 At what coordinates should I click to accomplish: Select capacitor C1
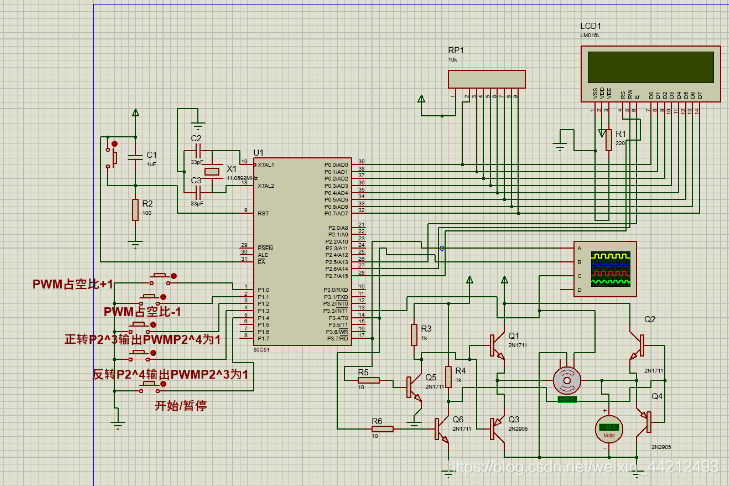point(135,157)
